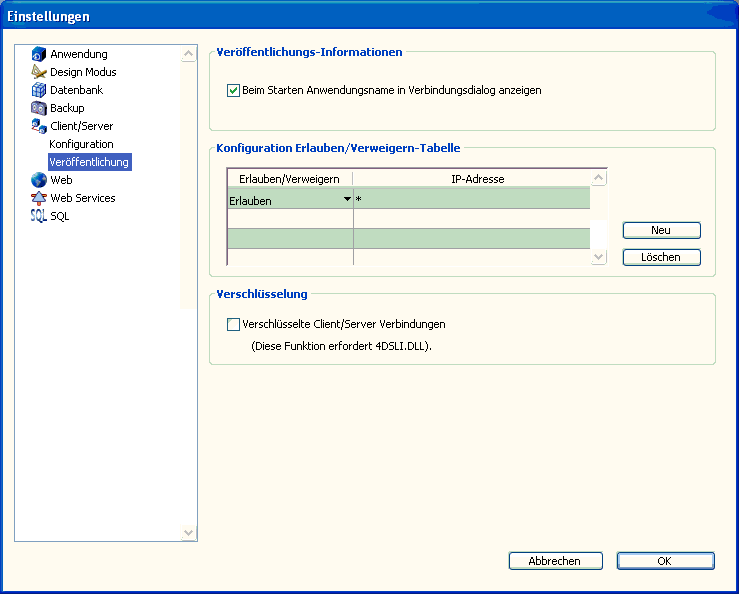
Task: Open Backup via its icon
Action: click(x=39, y=108)
